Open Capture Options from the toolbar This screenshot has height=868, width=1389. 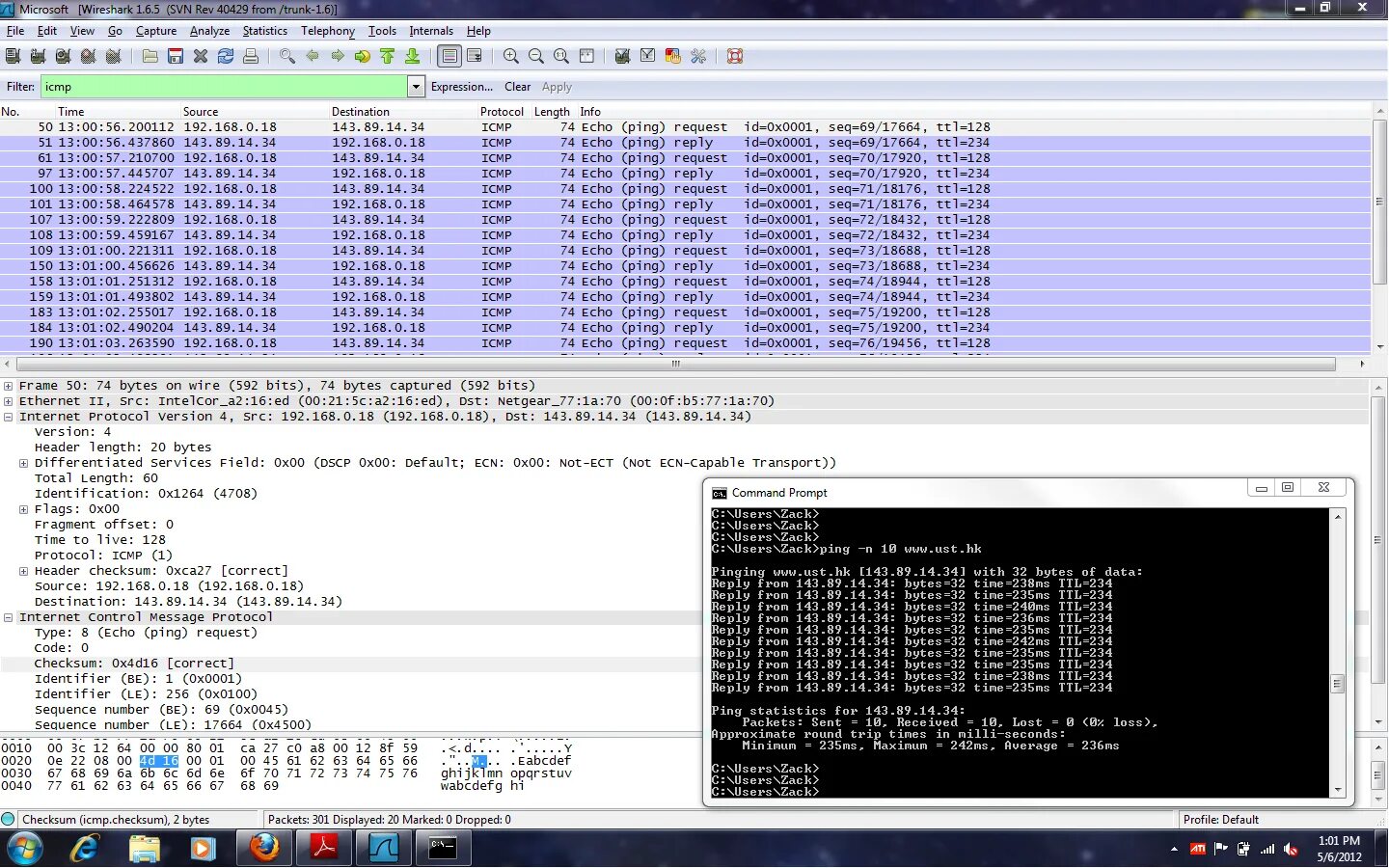pyautogui.click(x=38, y=56)
